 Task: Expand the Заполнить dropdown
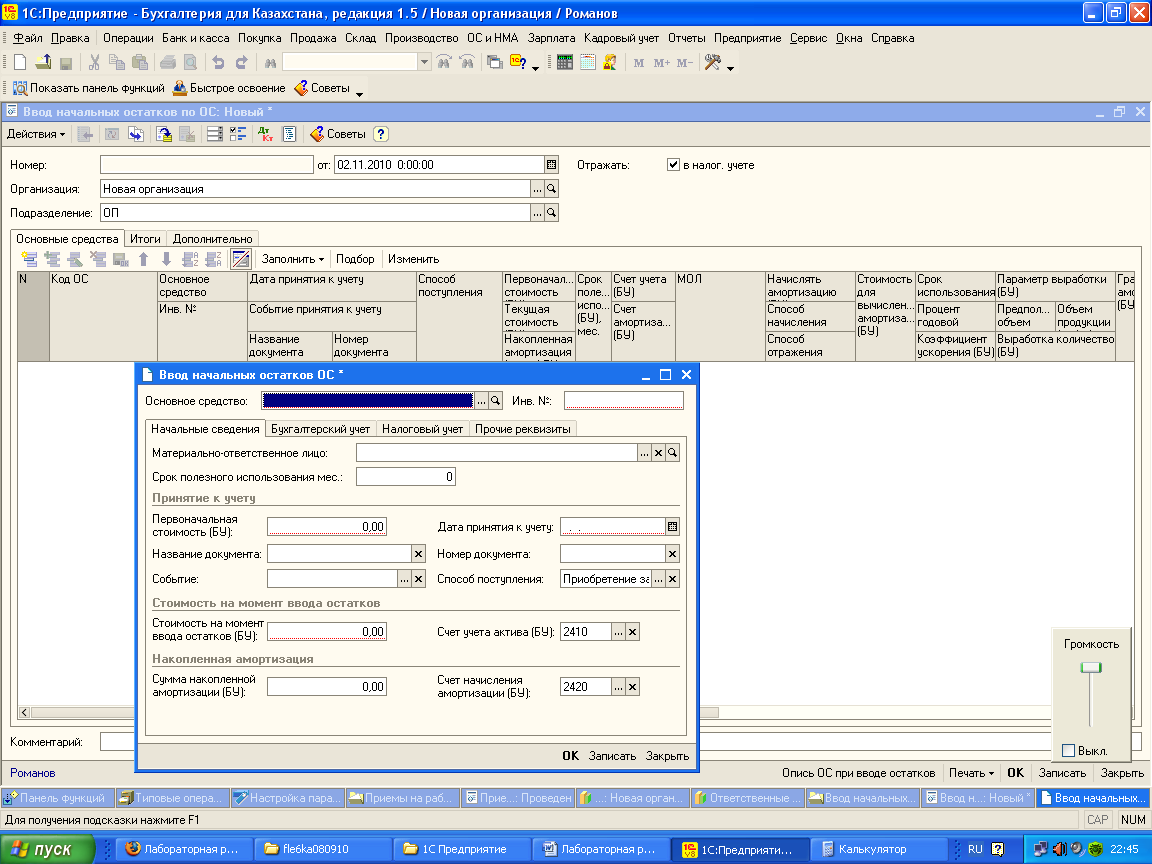(292, 259)
